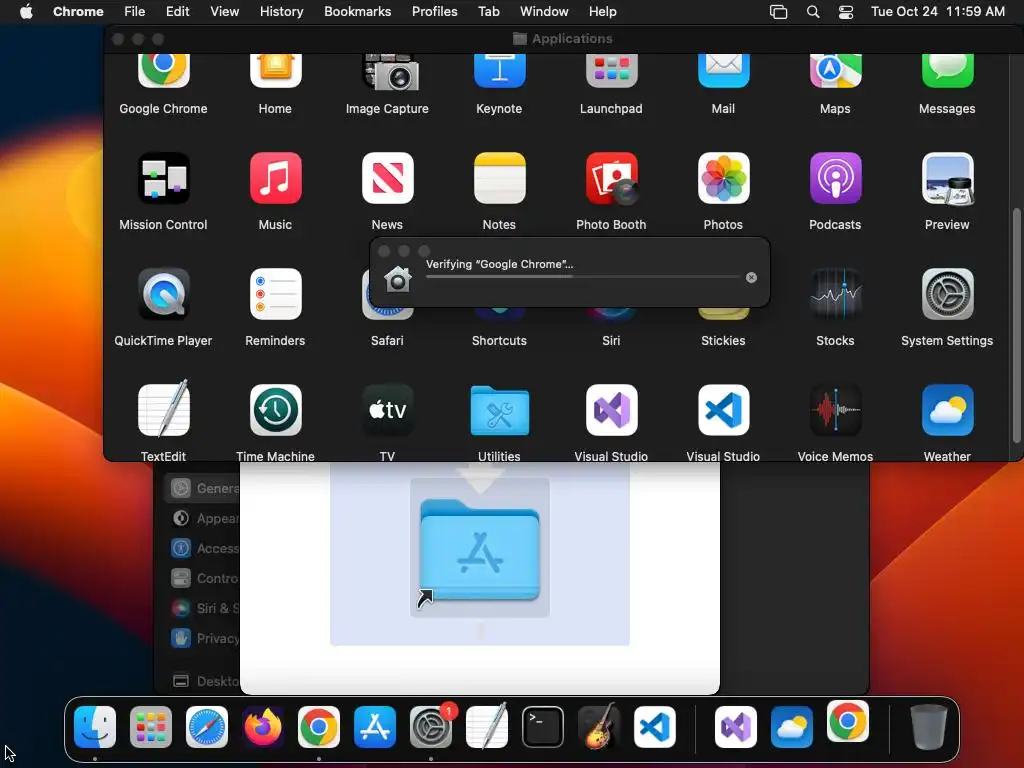The width and height of the screenshot is (1024, 768).
Task: Open the Window menu
Action: pyautogui.click(x=544, y=11)
